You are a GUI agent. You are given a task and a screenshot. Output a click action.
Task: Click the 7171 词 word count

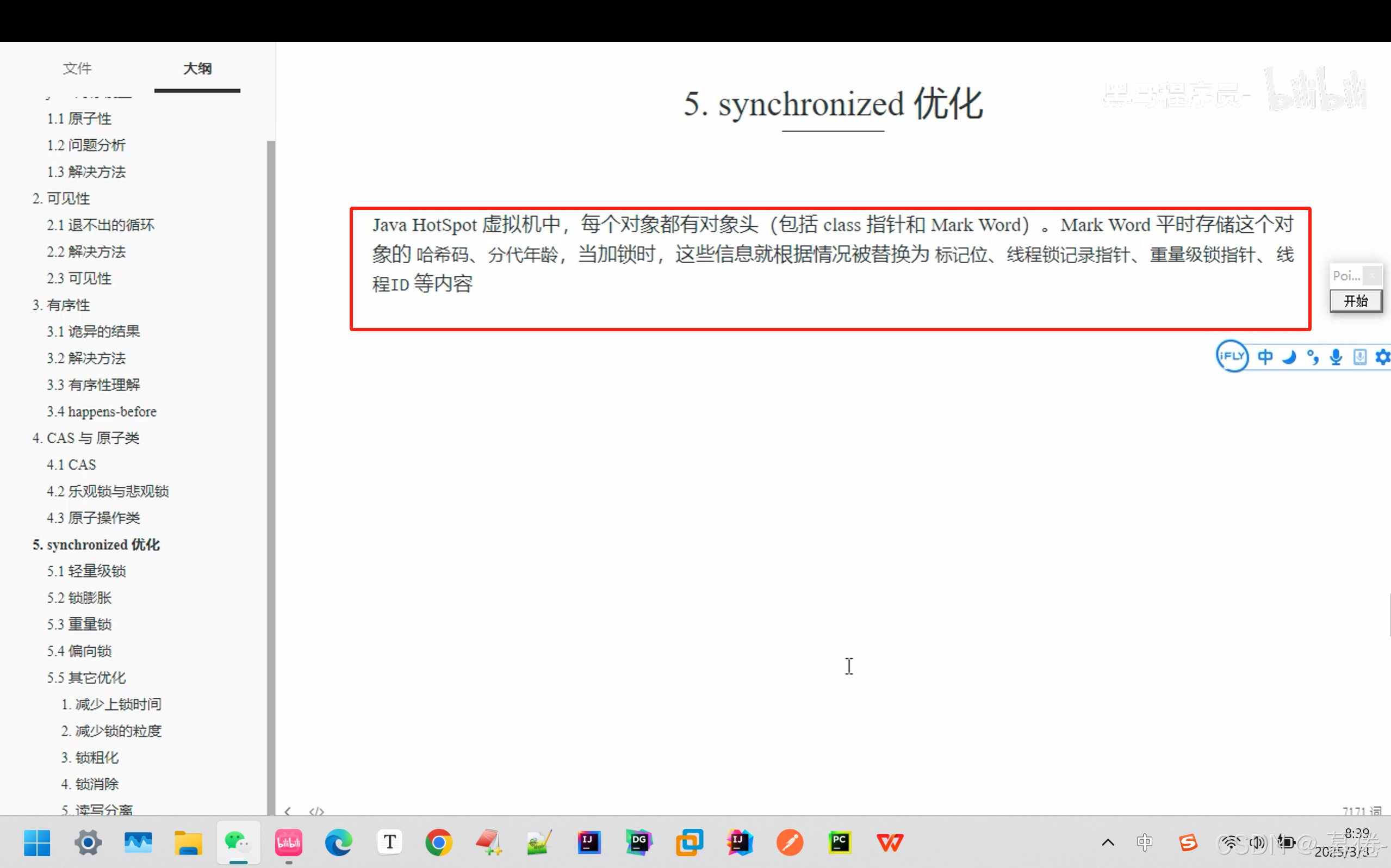(1361, 811)
